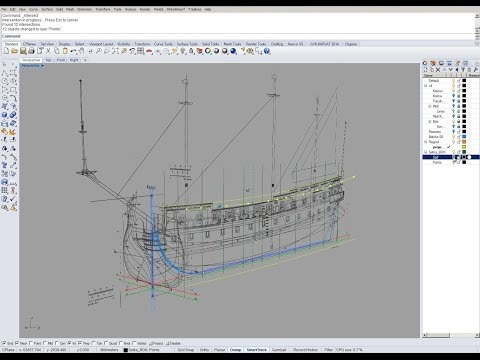Click the Default layer black color swatch
The image size is (480, 360).
click(x=464, y=81)
